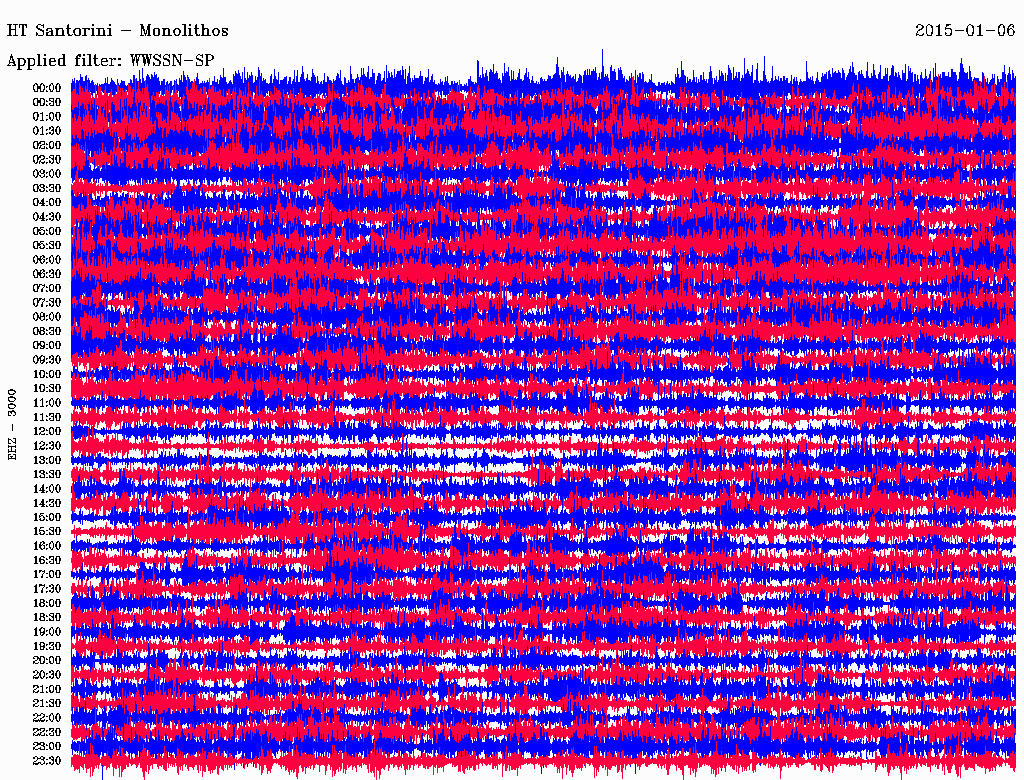
Task: Select the 20:00 time label
Action: 47,660
